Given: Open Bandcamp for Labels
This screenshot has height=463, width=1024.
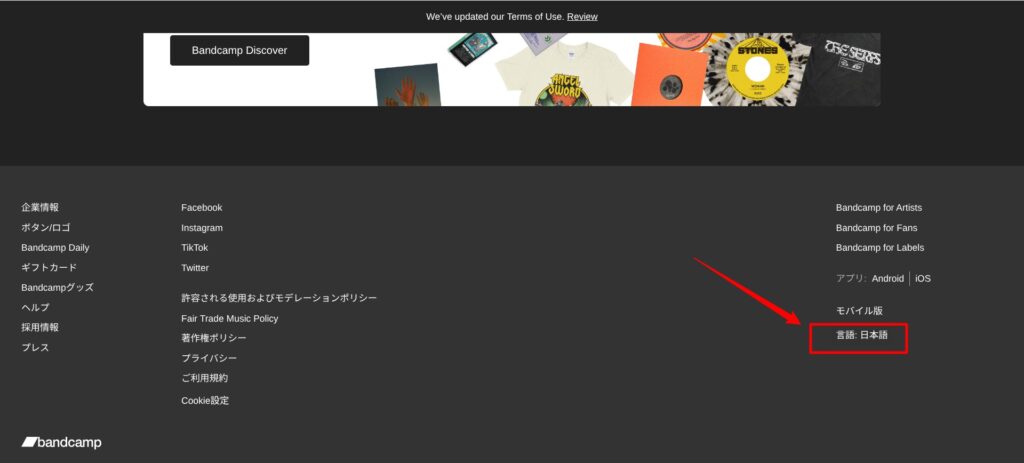Looking at the screenshot, I should (x=880, y=247).
